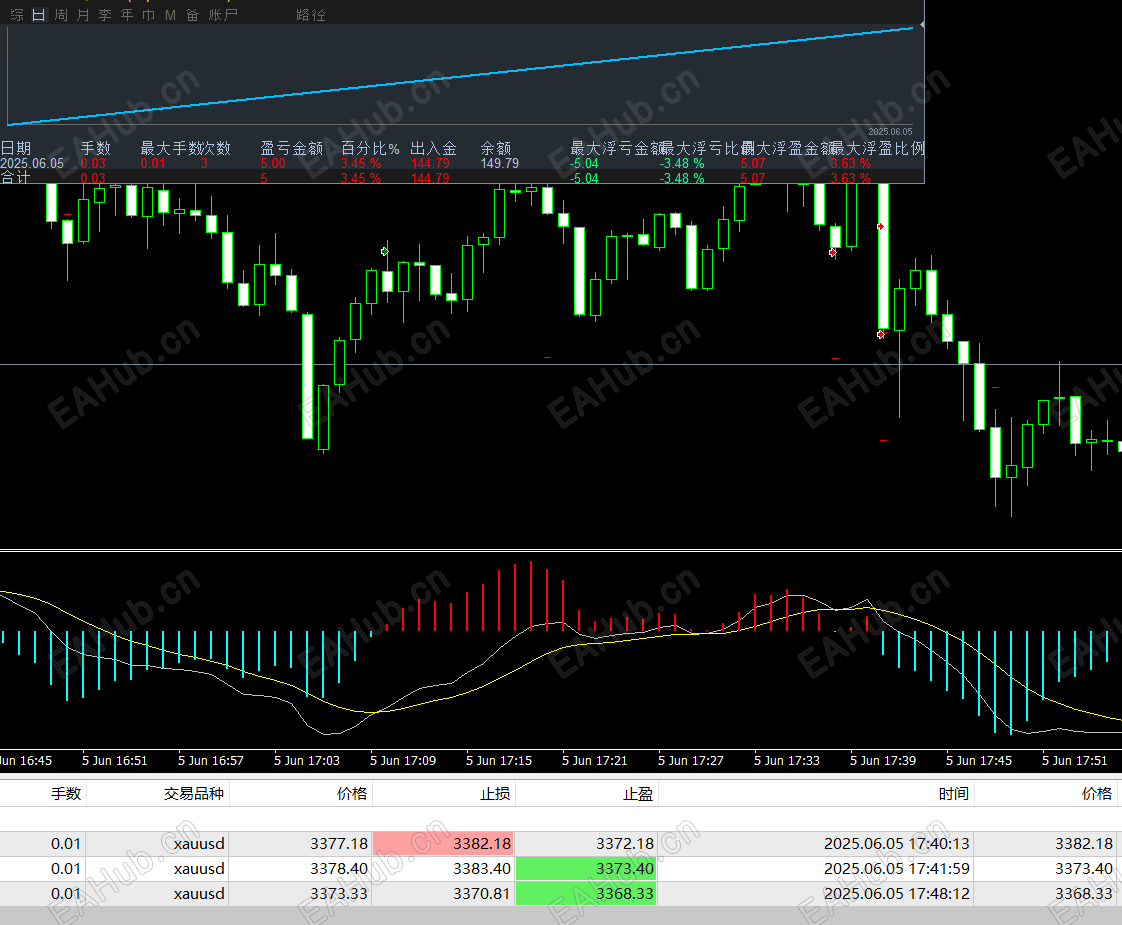This screenshot has width=1122, height=925.
Task: Open the 币 tab in statistics panel
Action: 148,15
